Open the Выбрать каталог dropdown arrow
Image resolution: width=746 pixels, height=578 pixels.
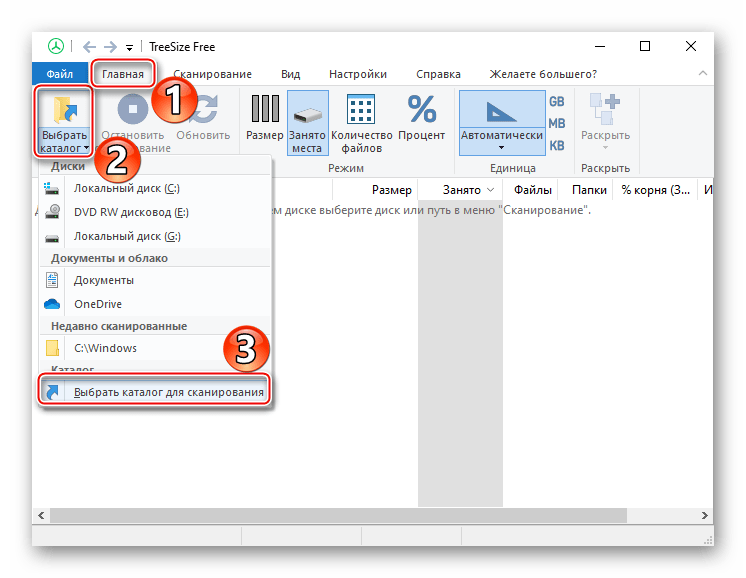[87, 148]
